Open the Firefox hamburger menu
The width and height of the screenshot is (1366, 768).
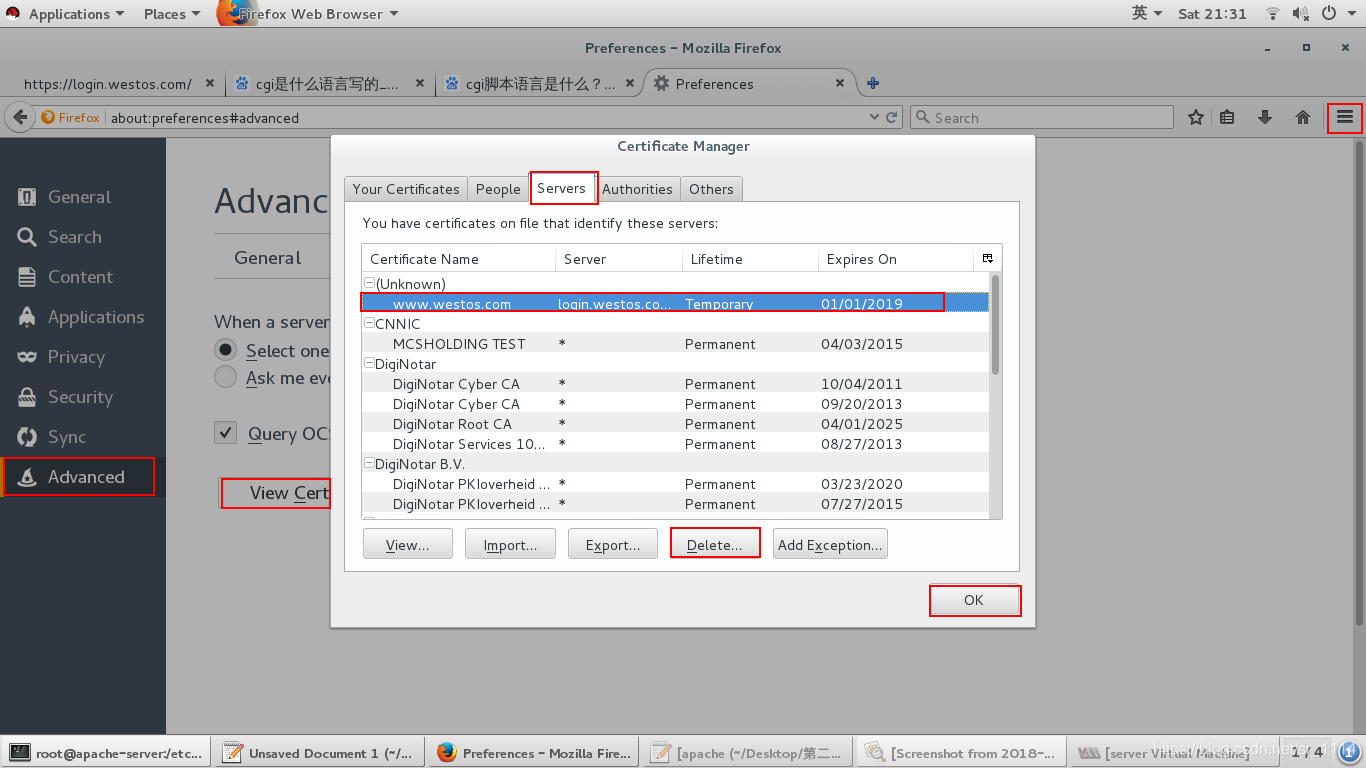[1344, 117]
